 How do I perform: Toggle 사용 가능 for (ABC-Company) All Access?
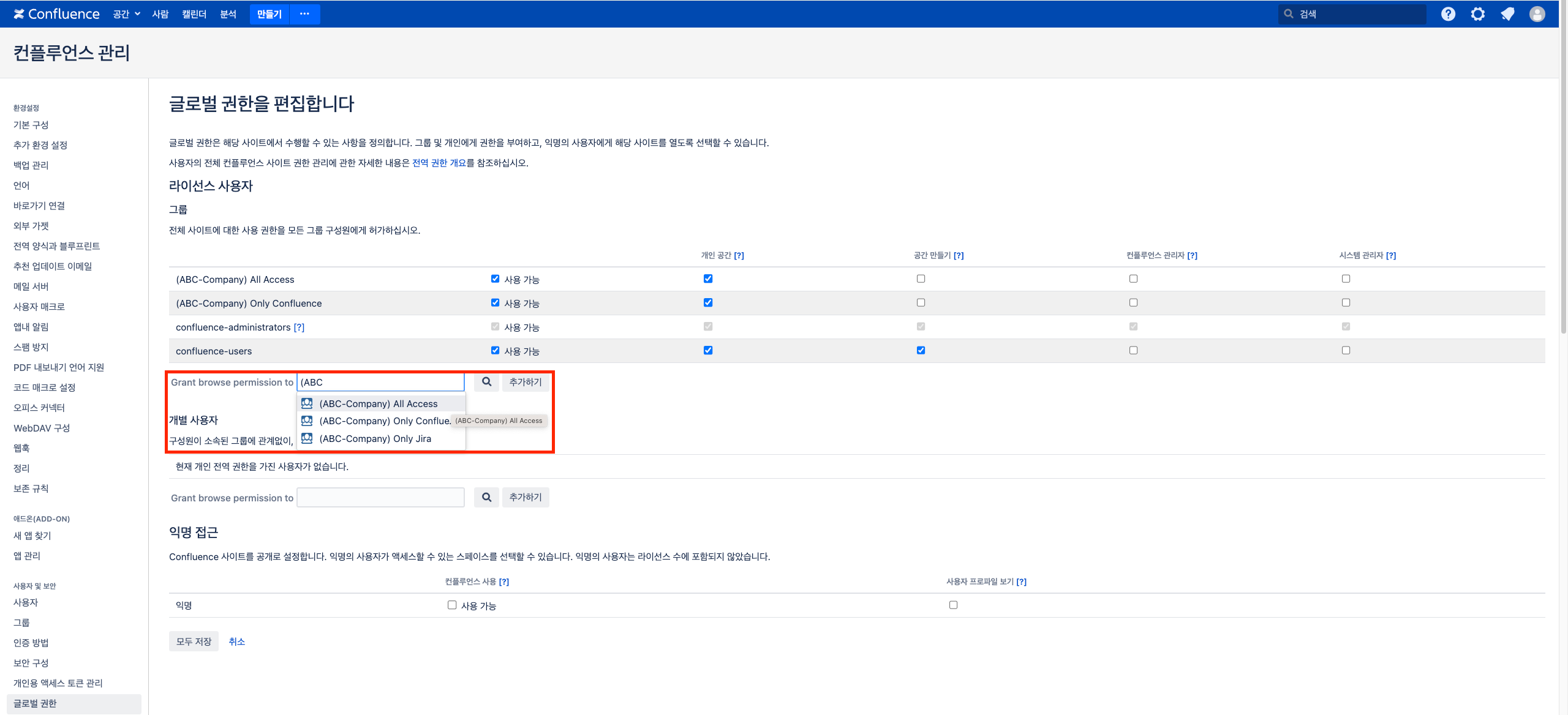pos(495,279)
